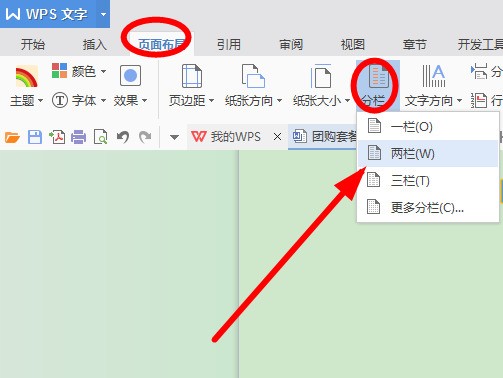Switch to the 章节 tab
This screenshot has width=503, height=378.
click(415, 44)
